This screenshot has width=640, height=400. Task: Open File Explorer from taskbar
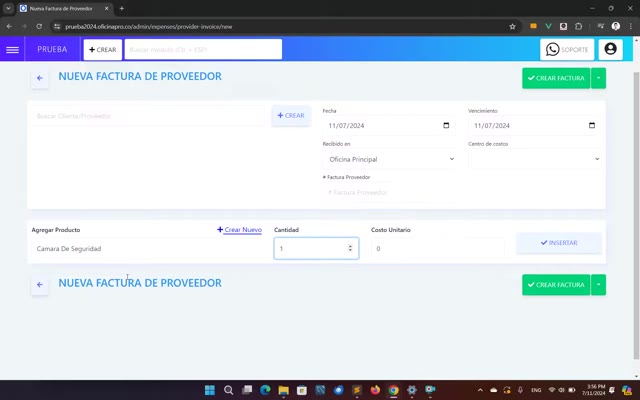tap(283, 390)
